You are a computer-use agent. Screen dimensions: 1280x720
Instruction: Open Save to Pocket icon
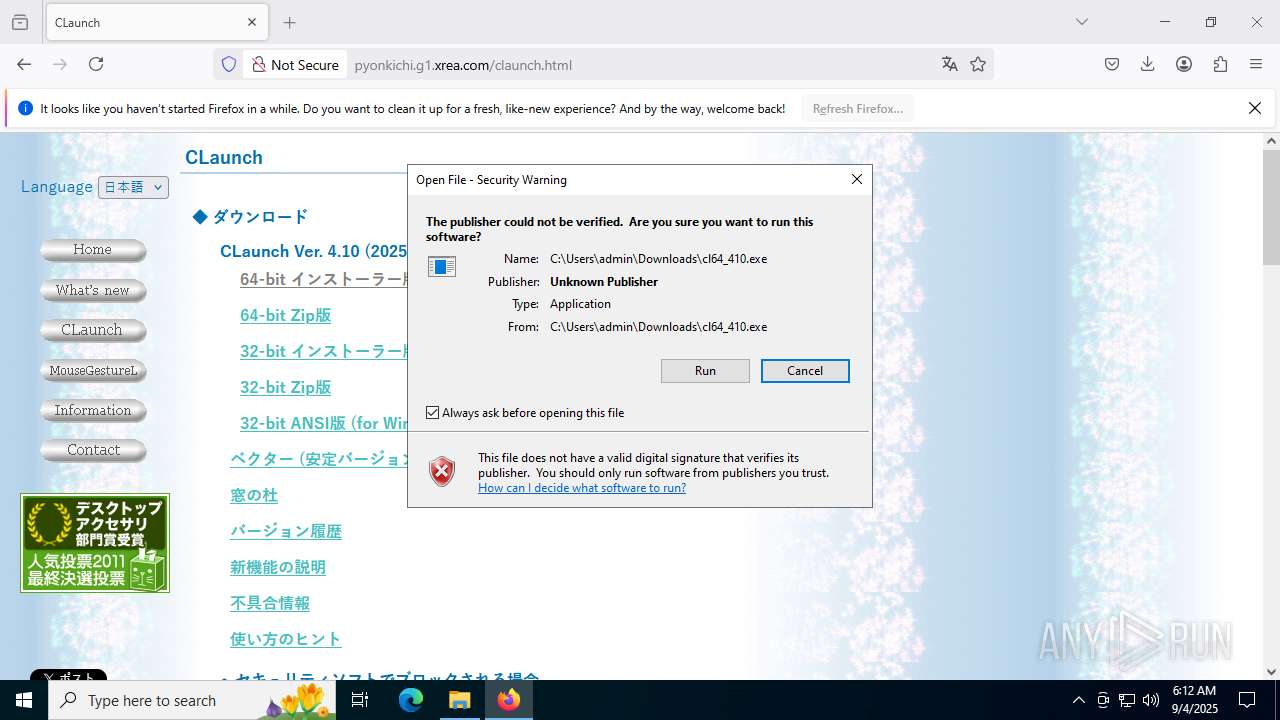click(1112, 64)
